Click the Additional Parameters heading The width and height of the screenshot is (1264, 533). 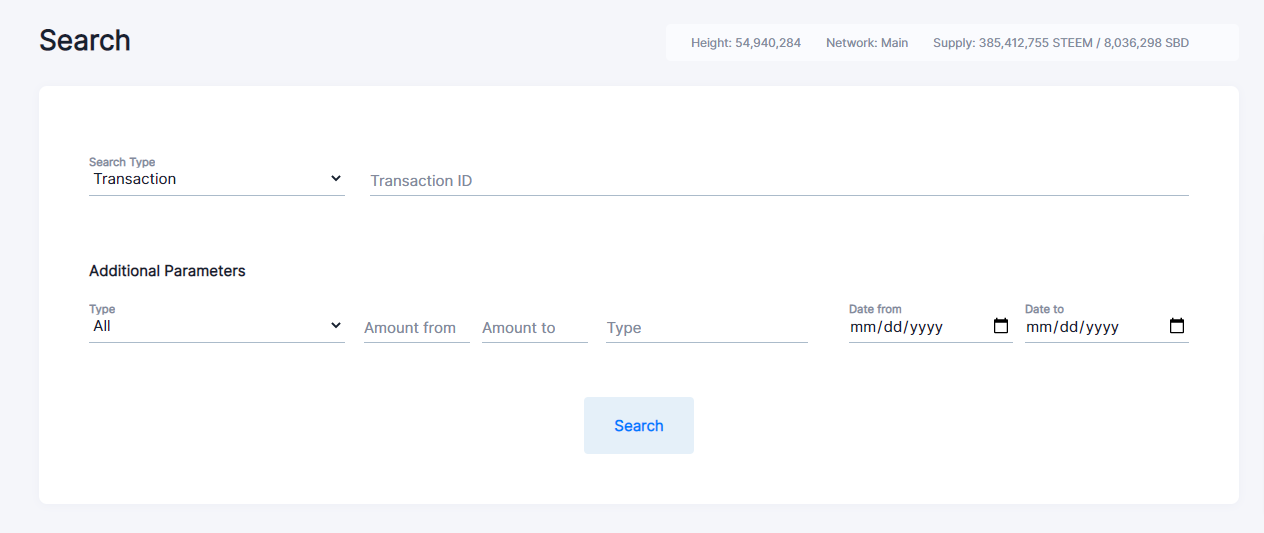pos(167,271)
